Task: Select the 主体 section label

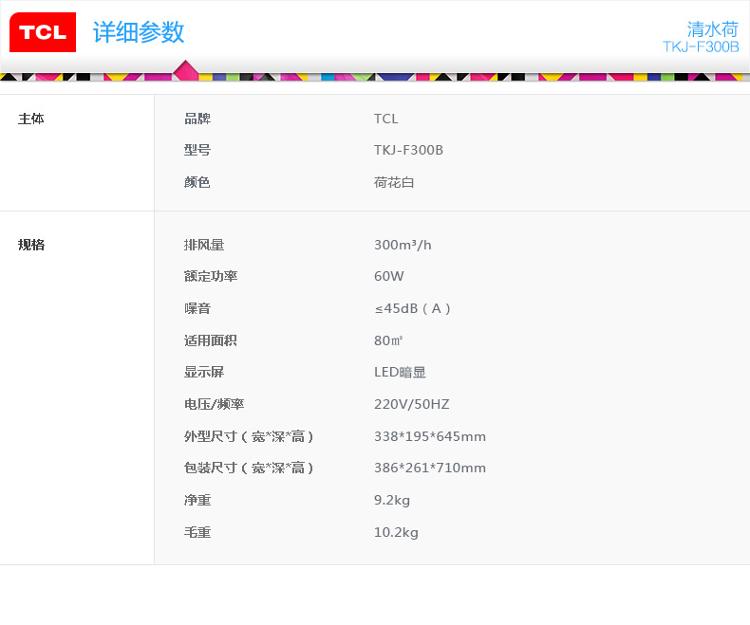Action: (31, 119)
